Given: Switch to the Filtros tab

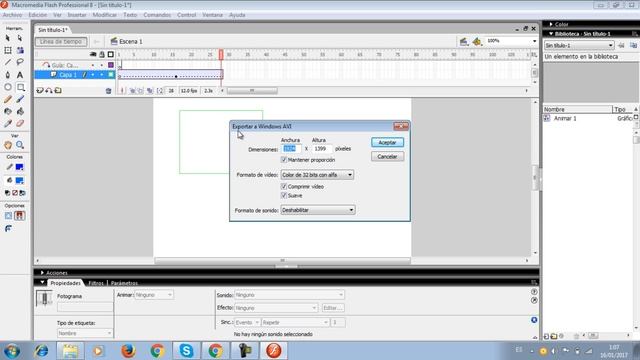Looking at the screenshot, I should tap(96, 283).
